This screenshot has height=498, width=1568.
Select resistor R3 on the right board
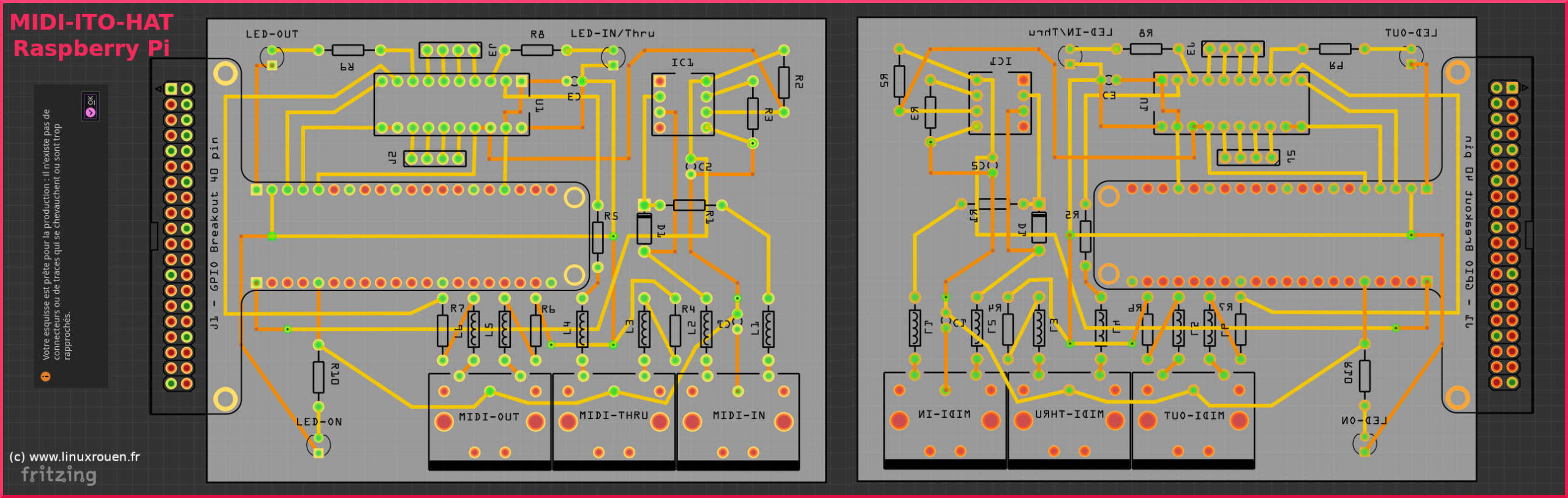pos(930,111)
